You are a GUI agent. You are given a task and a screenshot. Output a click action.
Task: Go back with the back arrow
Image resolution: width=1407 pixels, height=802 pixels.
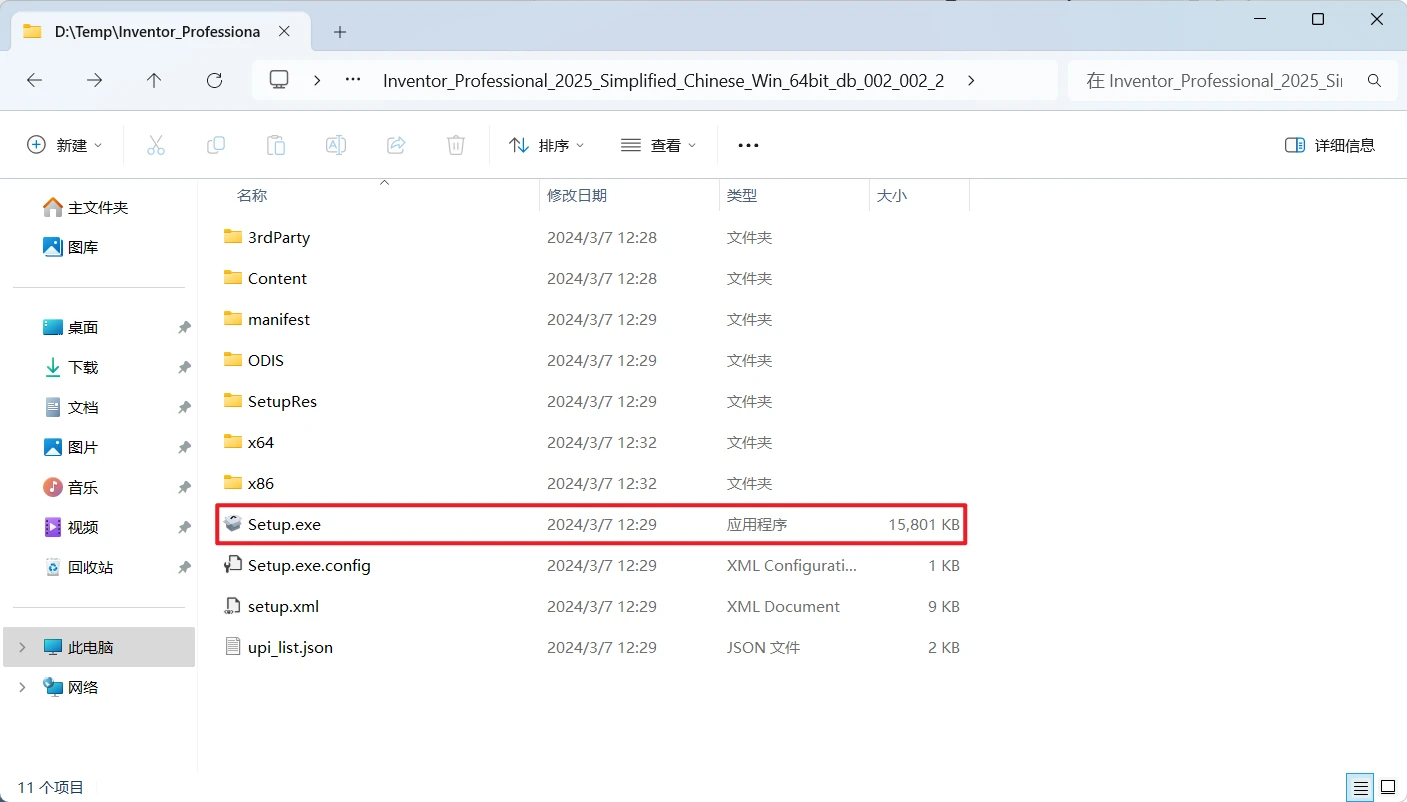35,80
